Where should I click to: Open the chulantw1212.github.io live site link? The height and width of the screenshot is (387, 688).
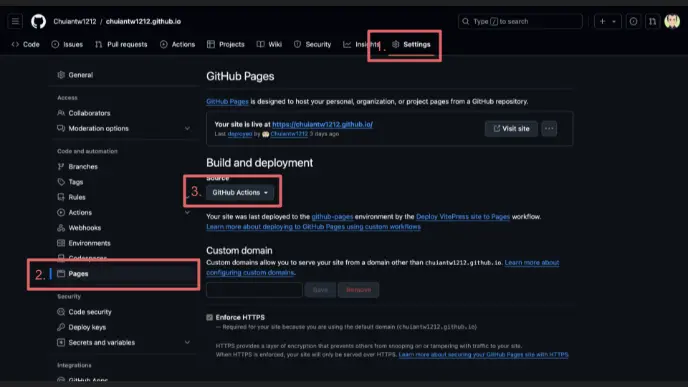tap(322, 124)
